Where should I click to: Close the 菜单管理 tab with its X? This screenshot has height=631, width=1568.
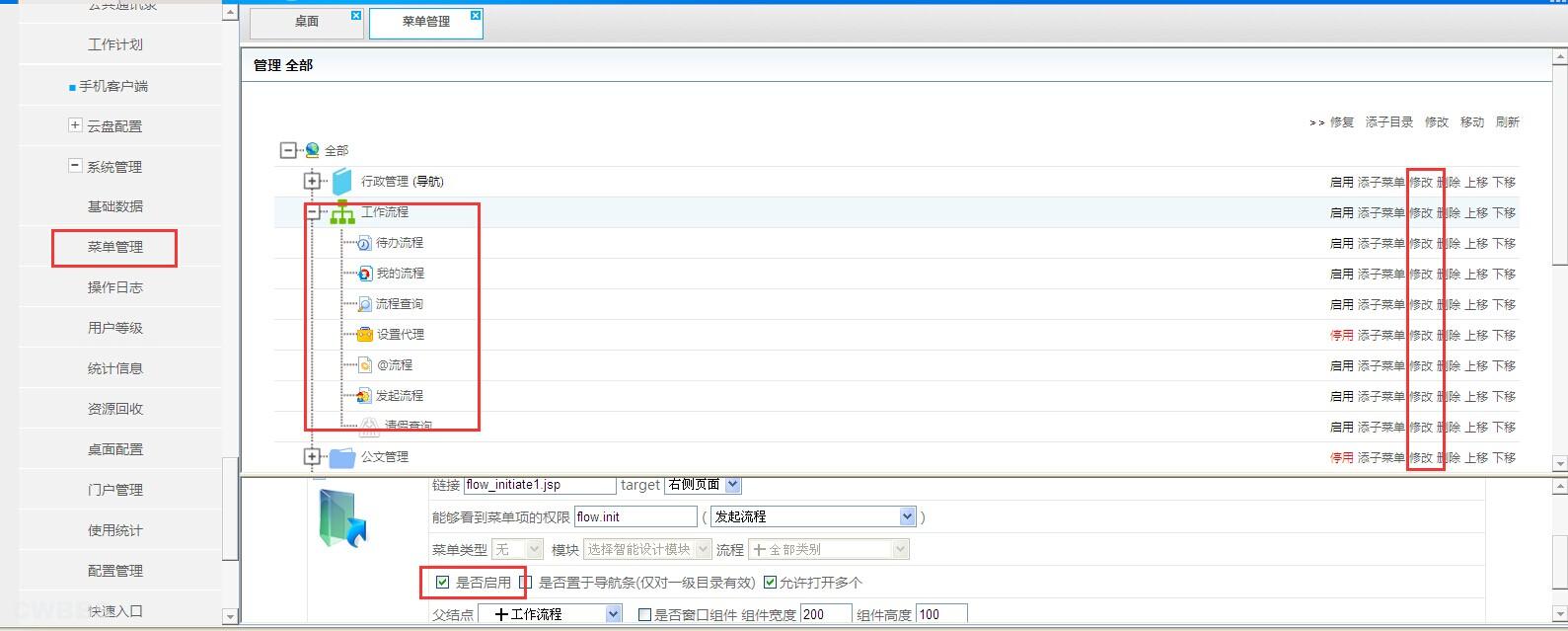pyautogui.click(x=476, y=16)
